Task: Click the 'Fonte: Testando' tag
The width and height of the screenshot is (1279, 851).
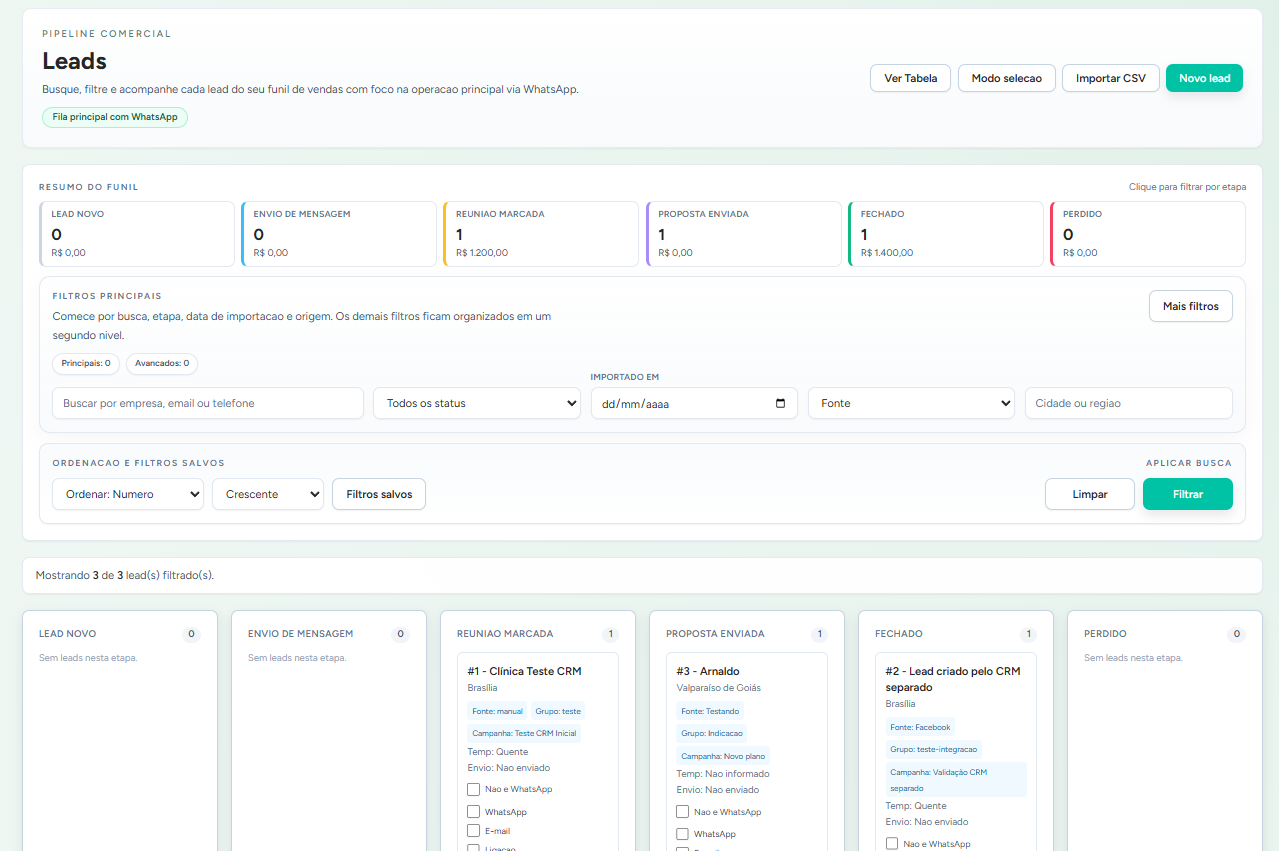Action: point(710,711)
